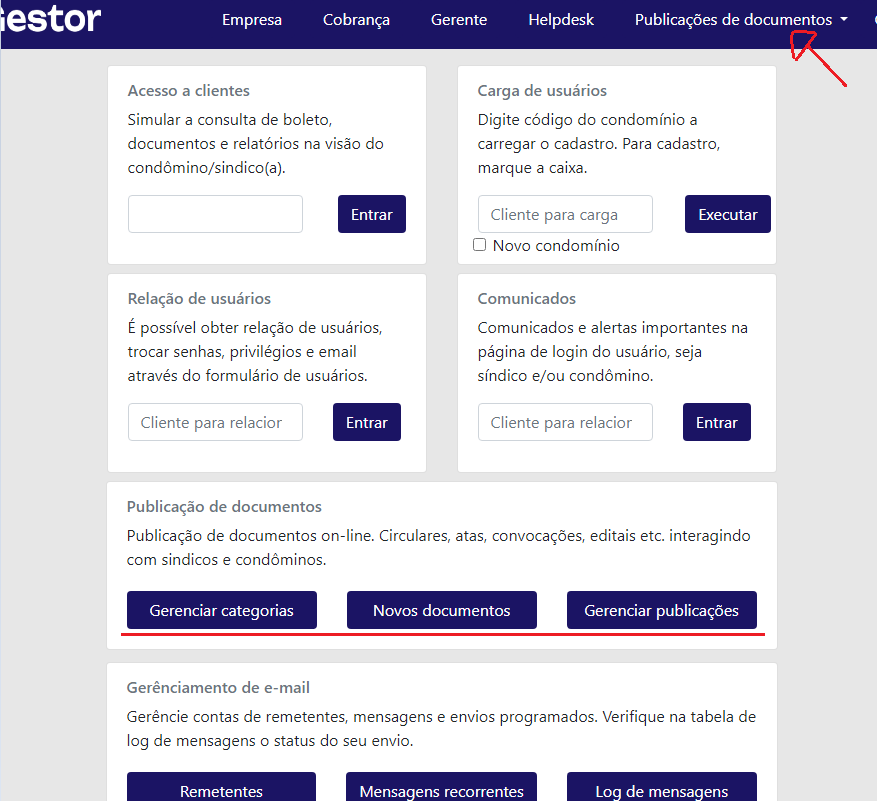Image resolution: width=877 pixels, height=801 pixels.
Task: Open the Gerente menu
Action: tap(459, 19)
